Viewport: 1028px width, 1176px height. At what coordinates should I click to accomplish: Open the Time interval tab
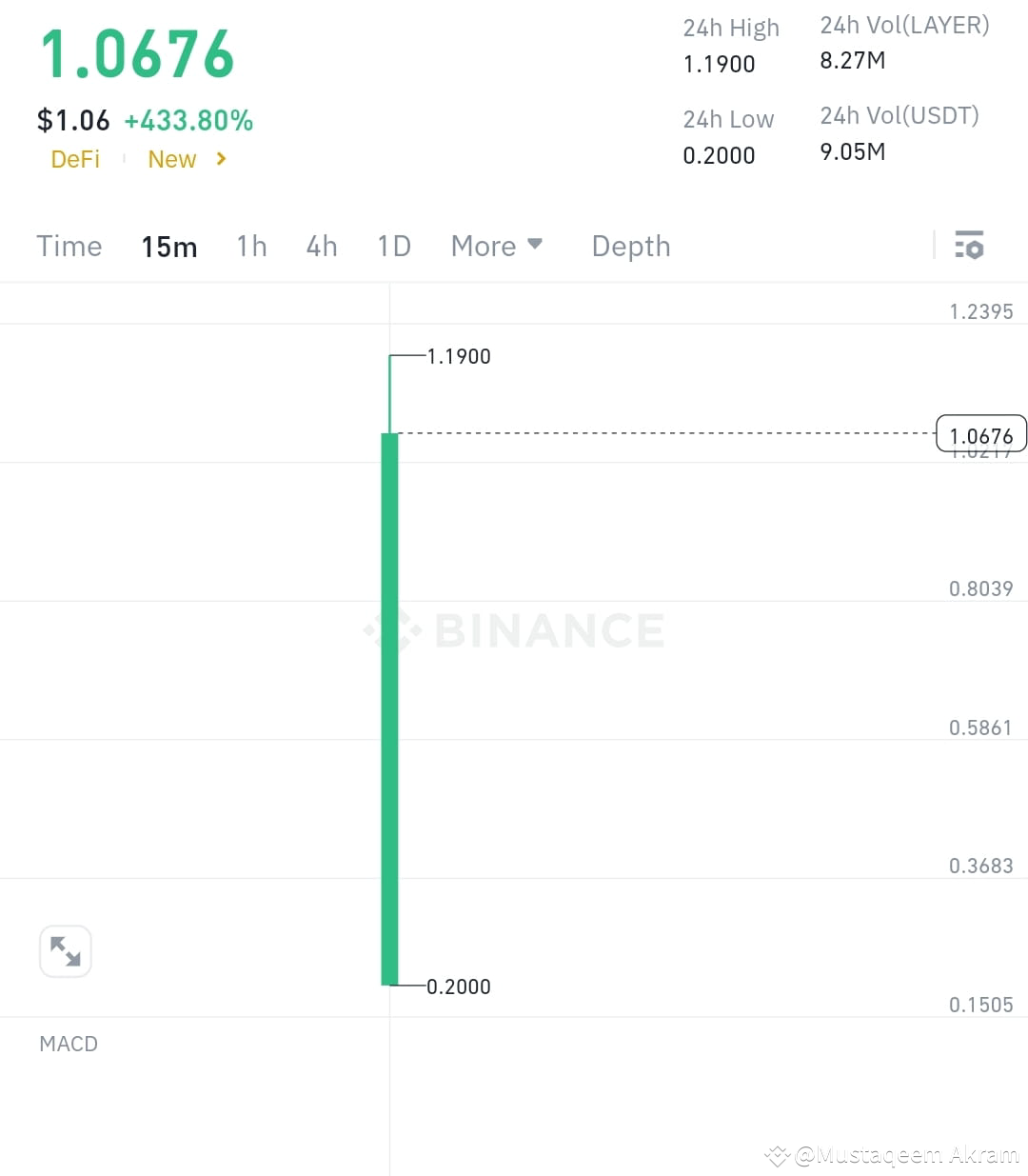click(69, 246)
